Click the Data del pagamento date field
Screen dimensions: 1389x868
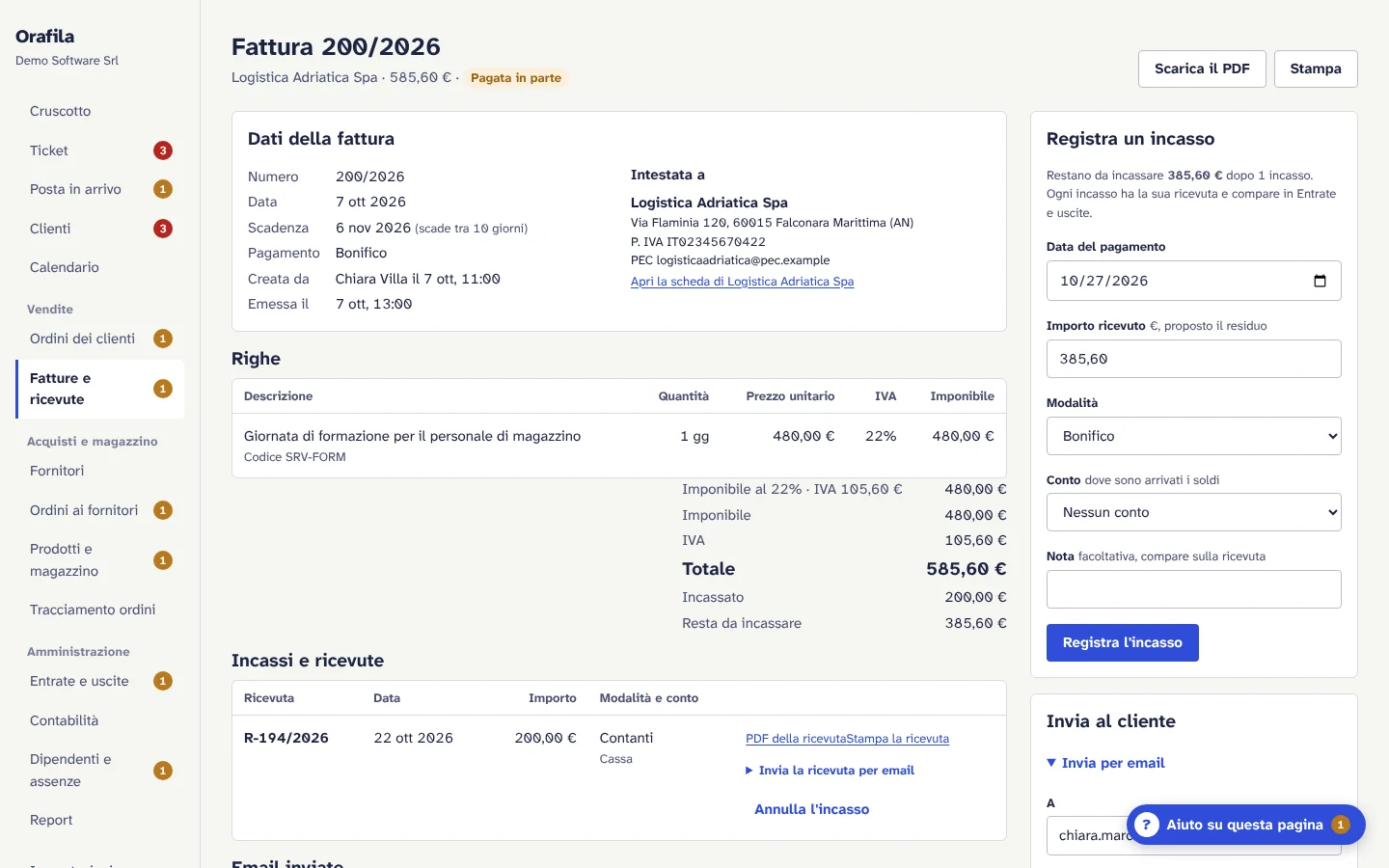1194,281
